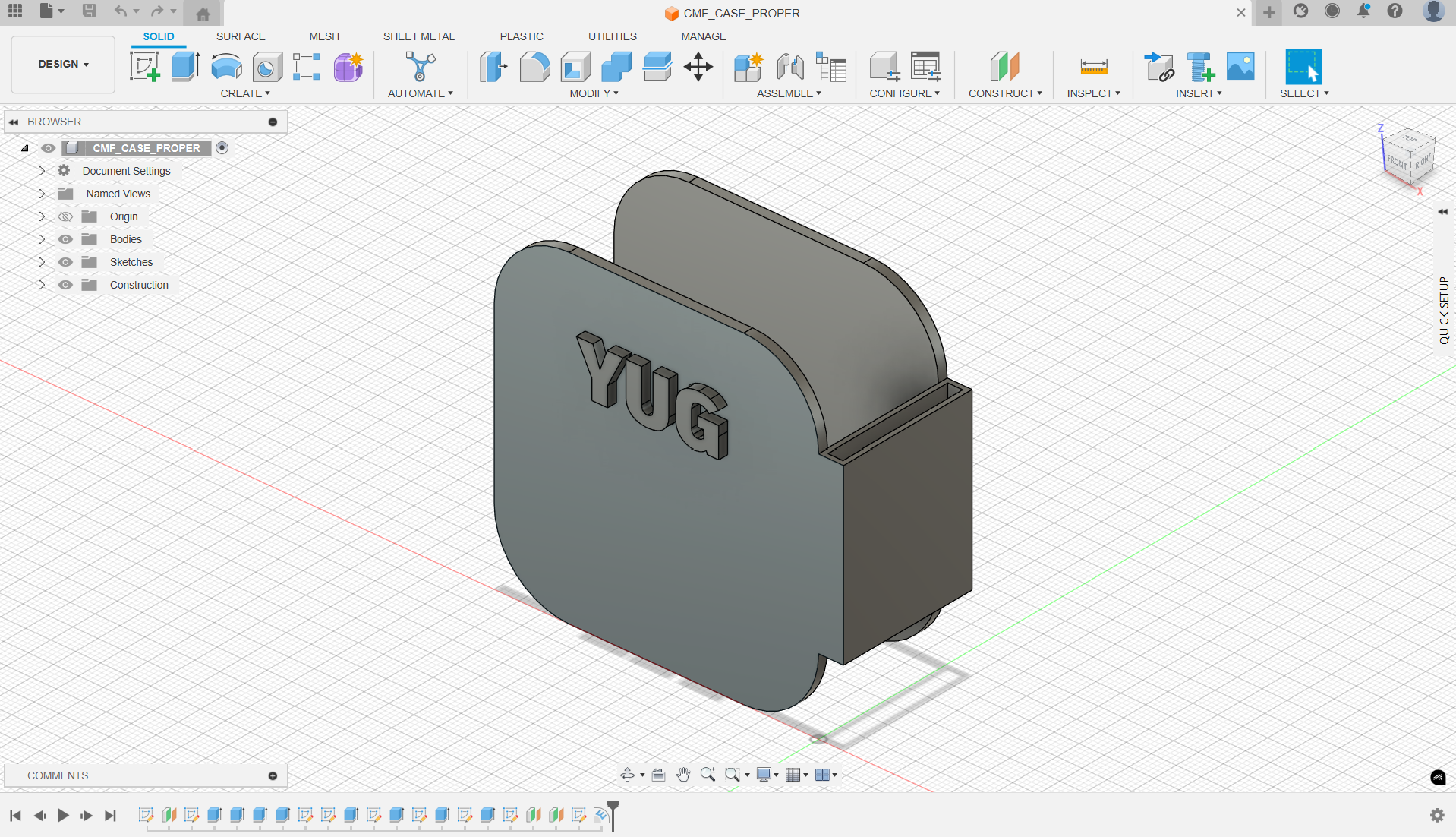Select the Midplane construct icon
1456x837 pixels.
(1004, 67)
